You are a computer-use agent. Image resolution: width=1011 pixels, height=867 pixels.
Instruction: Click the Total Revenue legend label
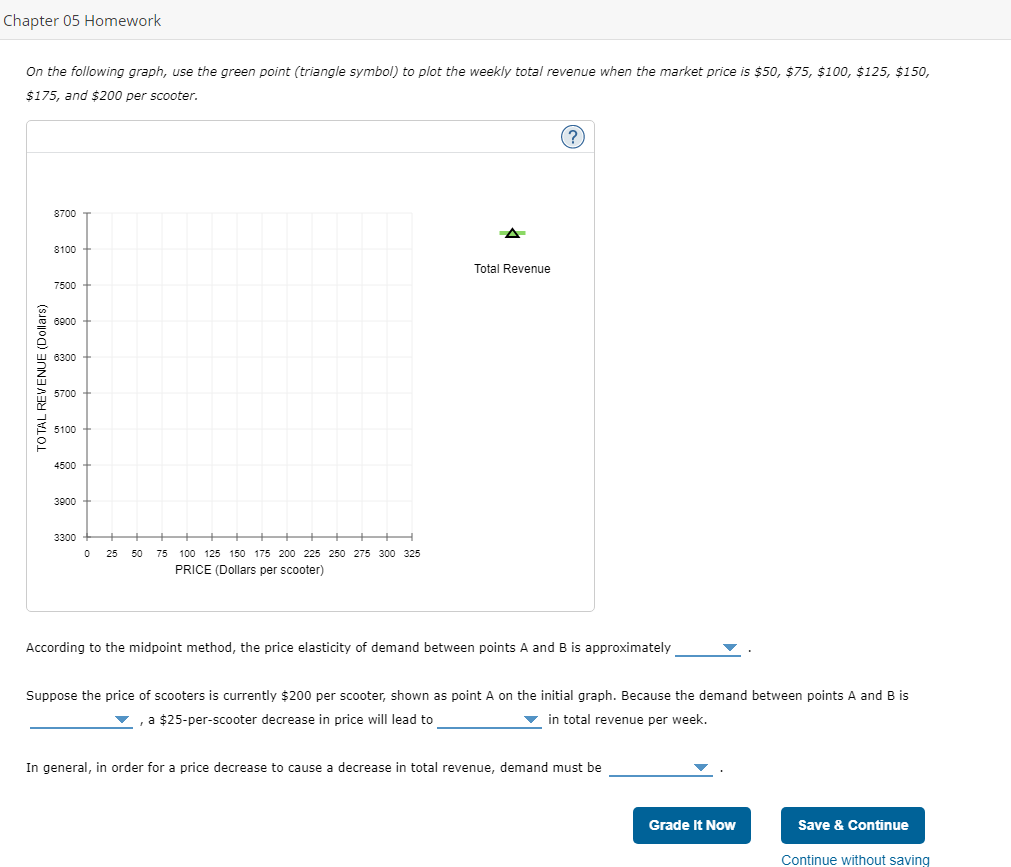coord(512,268)
